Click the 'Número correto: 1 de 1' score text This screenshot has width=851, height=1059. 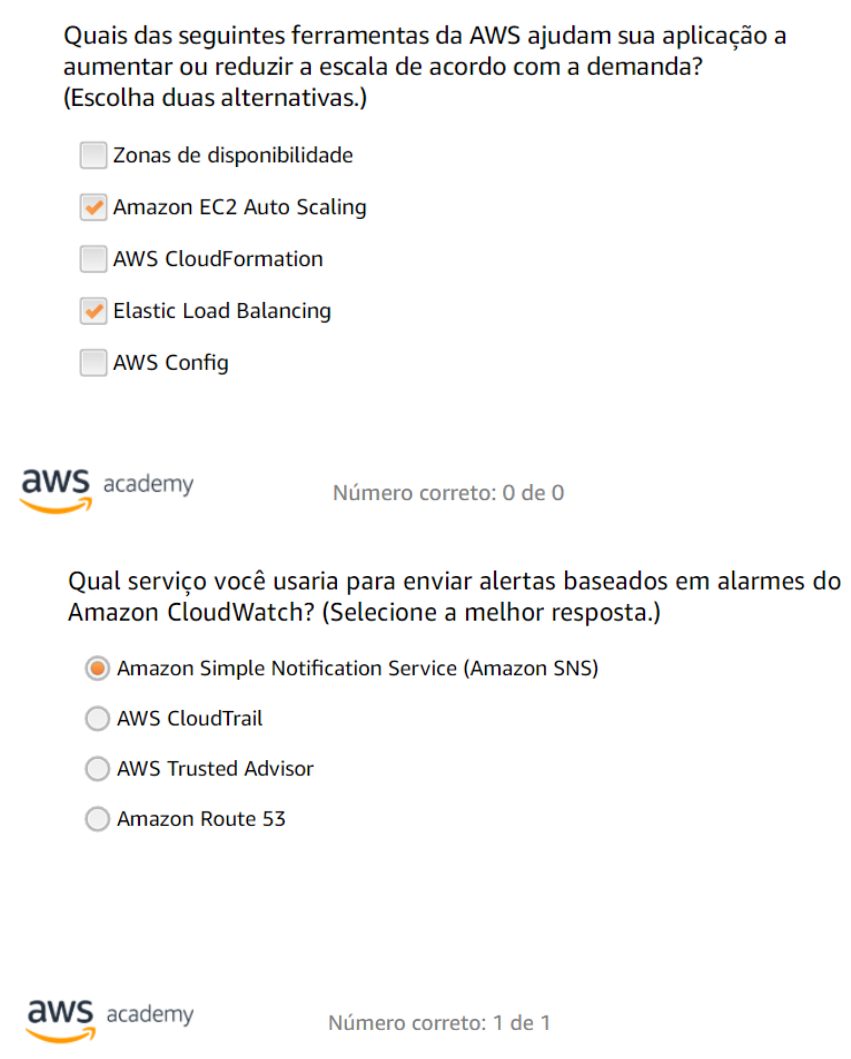(439, 1023)
